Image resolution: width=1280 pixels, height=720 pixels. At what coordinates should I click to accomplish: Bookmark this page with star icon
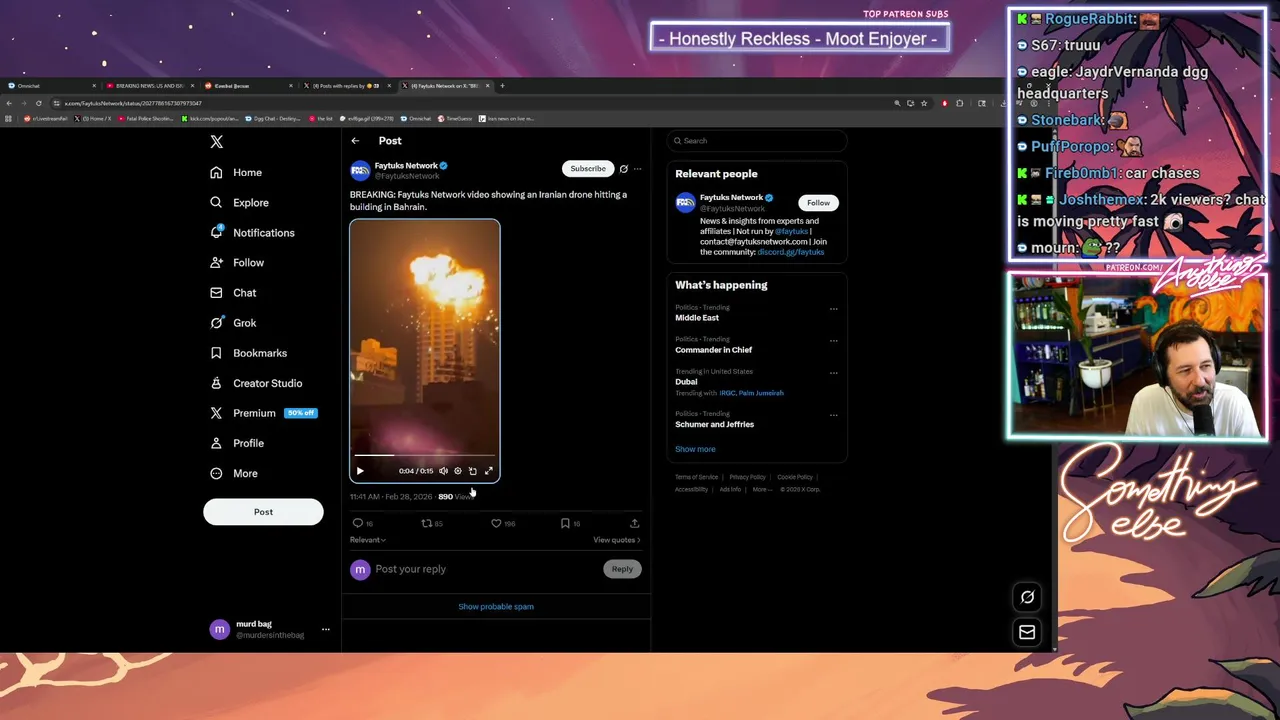pyautogui.click(x=923, y=103)
